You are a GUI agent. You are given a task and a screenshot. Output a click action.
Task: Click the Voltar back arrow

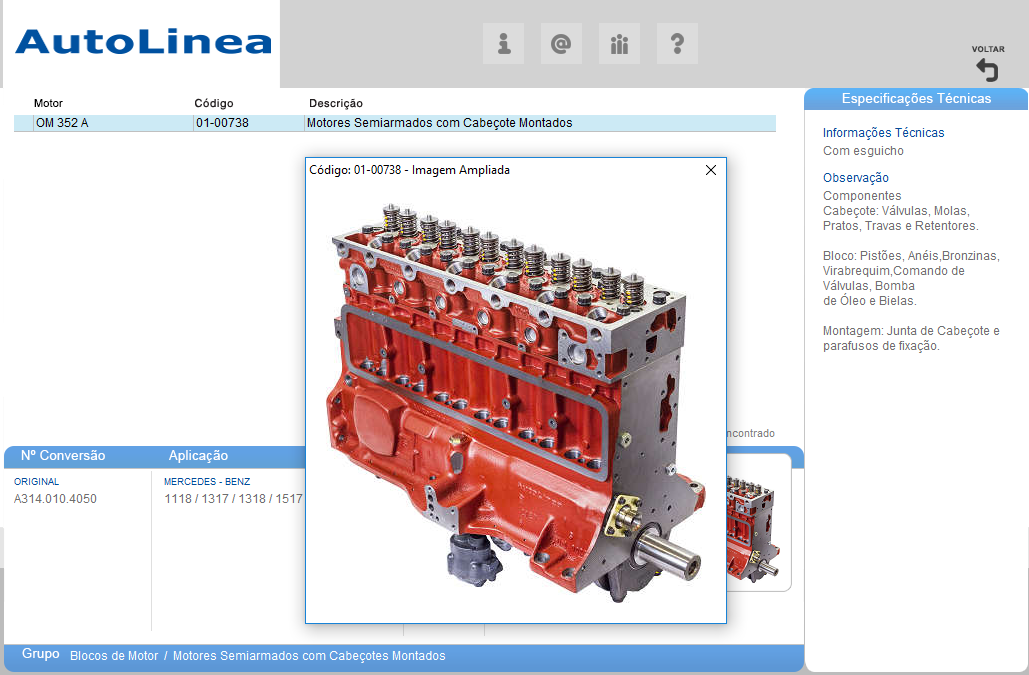987,69
